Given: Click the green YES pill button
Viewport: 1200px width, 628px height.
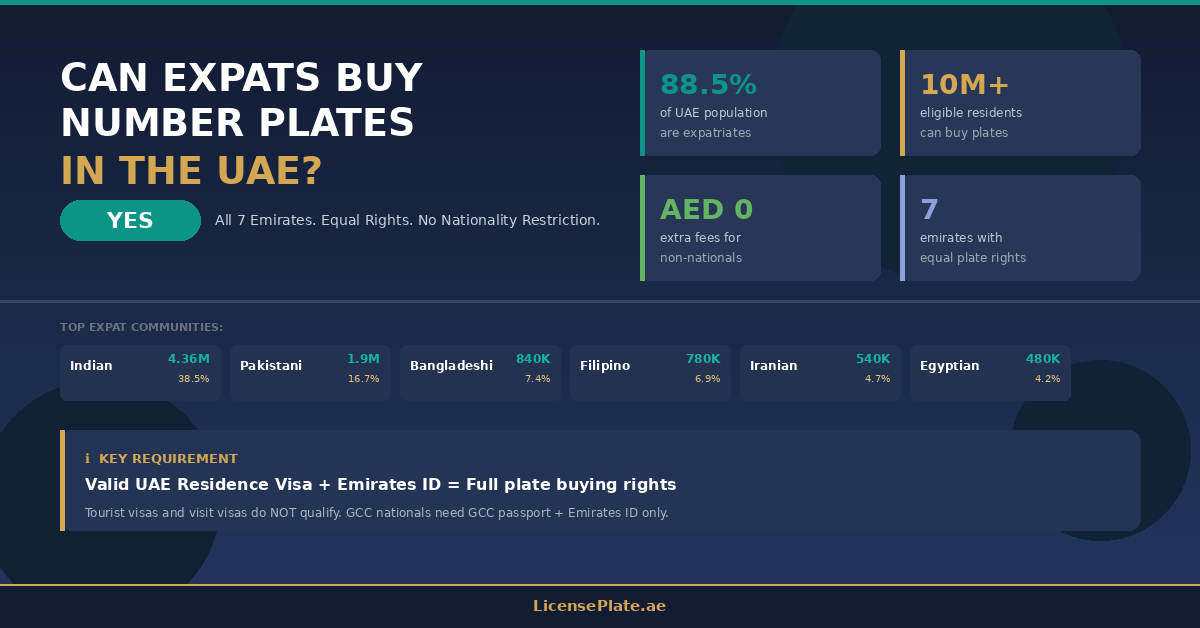Looking at the screenshot, I should point(130,221).
